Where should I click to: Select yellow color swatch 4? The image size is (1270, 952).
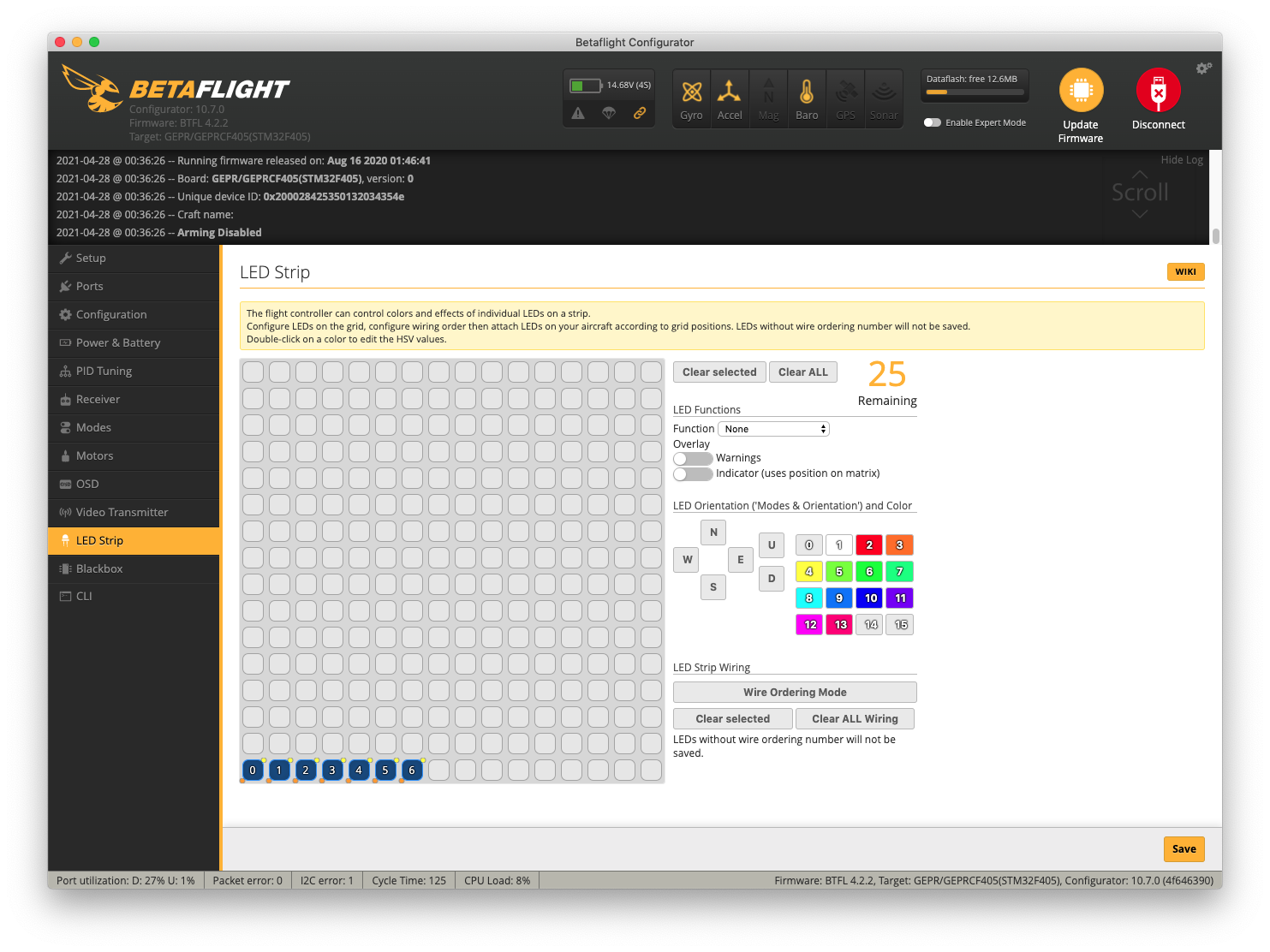[809, 571]
